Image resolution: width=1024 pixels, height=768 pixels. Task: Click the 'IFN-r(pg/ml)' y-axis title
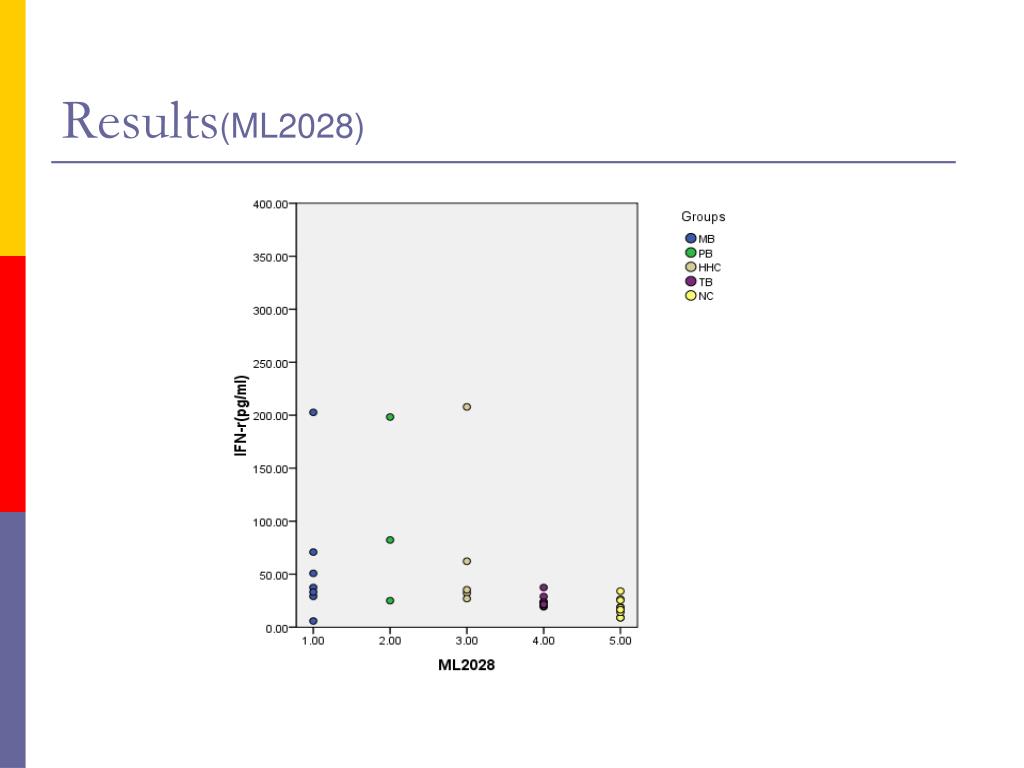tap(241, 415)
